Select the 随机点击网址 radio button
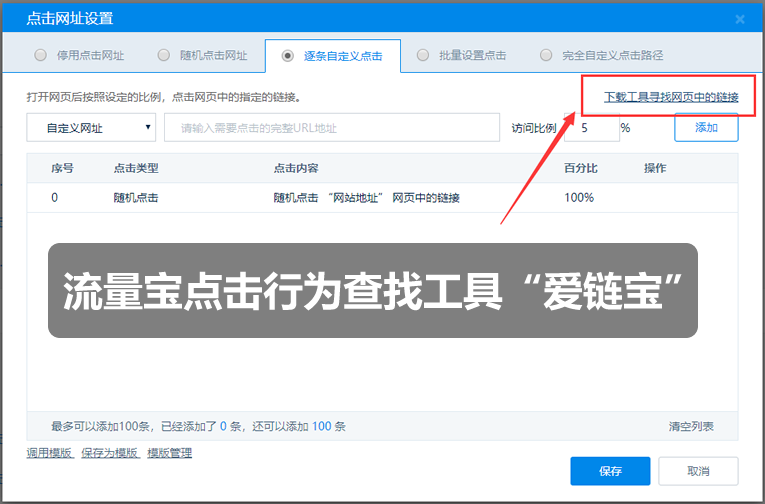765x504 pixels. (164, 55)
